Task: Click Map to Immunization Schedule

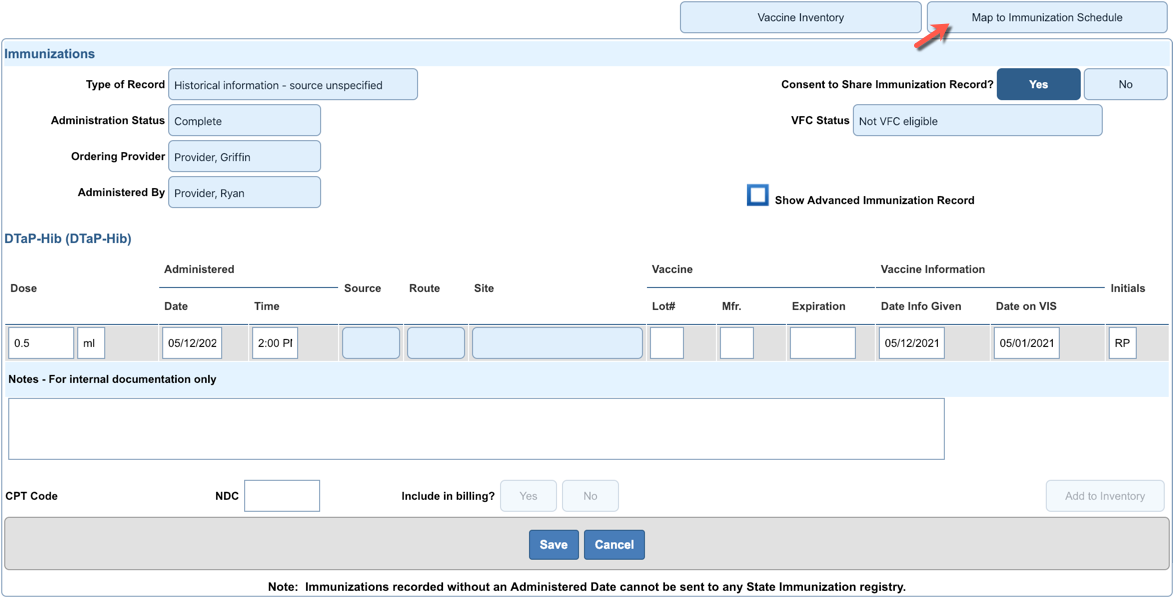Action: pos(1046,17)
